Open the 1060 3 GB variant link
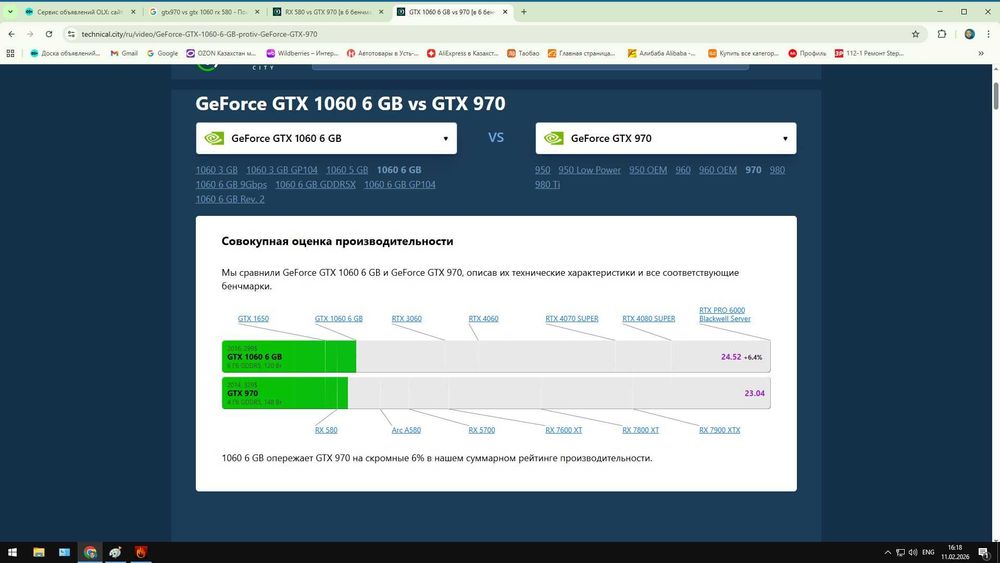 pos(216,170)
